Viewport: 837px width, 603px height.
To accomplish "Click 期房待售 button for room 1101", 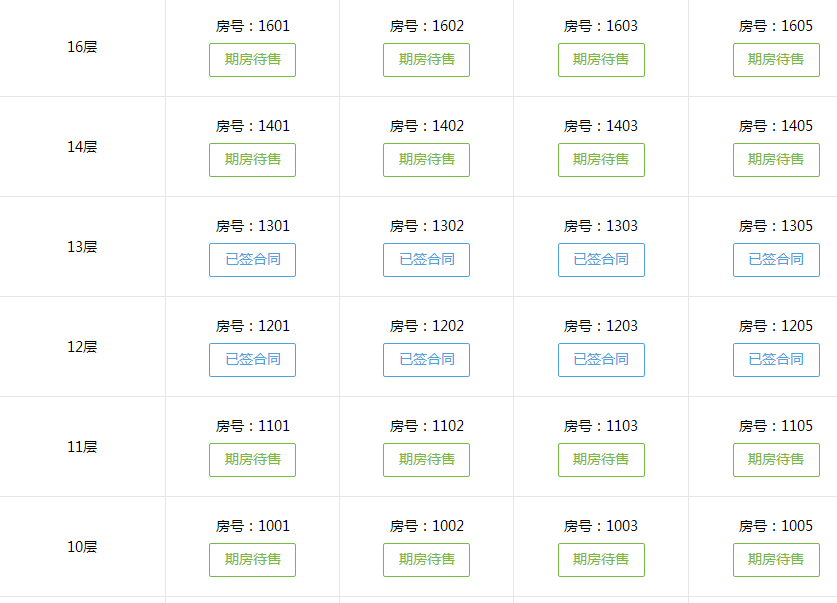I will point(252,460).
